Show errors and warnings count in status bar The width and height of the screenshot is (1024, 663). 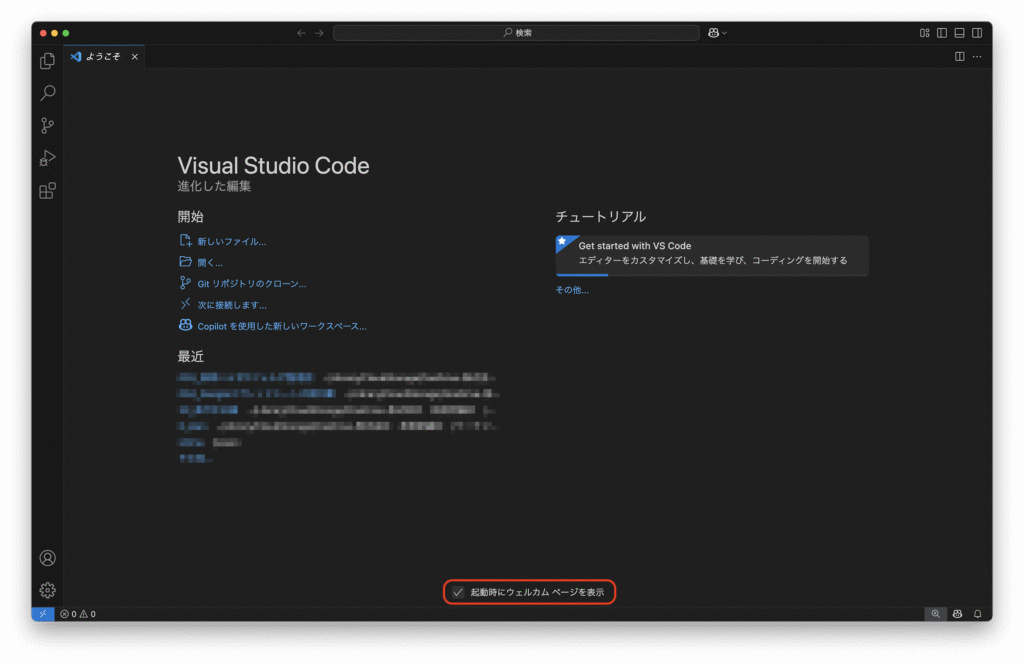(x=78, y=614)
